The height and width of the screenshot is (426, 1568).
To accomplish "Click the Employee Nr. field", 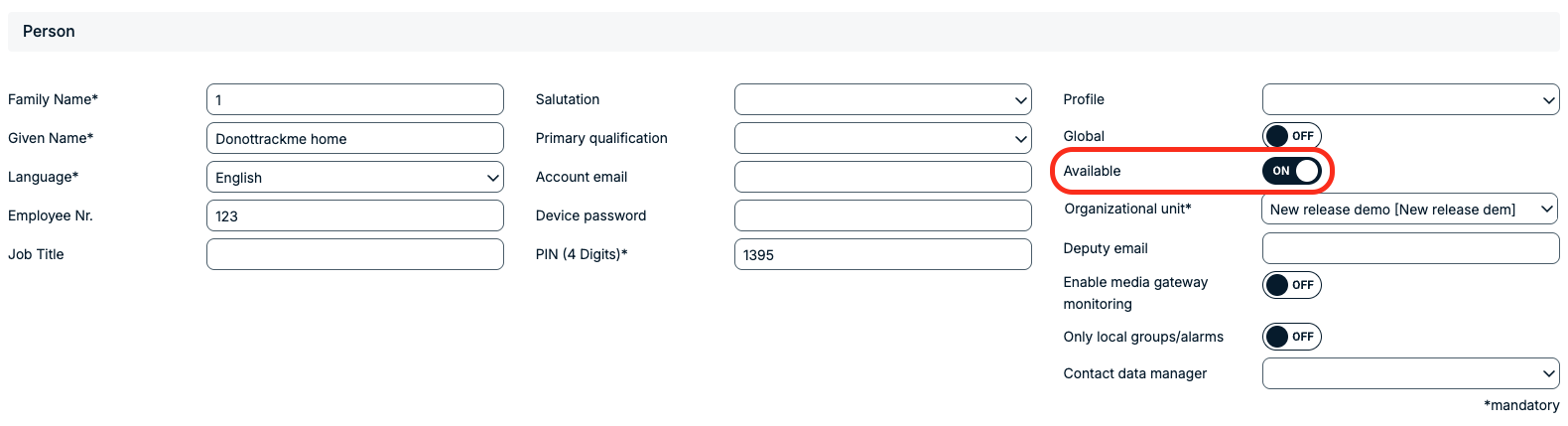I will 354,215.
